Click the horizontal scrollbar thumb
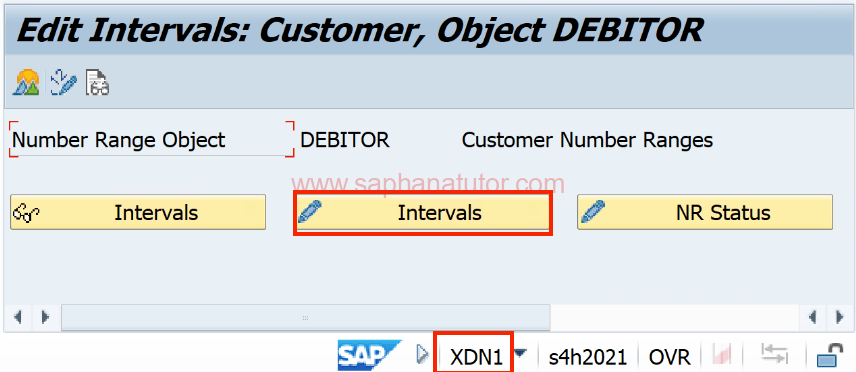The image size is (856, 372). coord(306,317)
